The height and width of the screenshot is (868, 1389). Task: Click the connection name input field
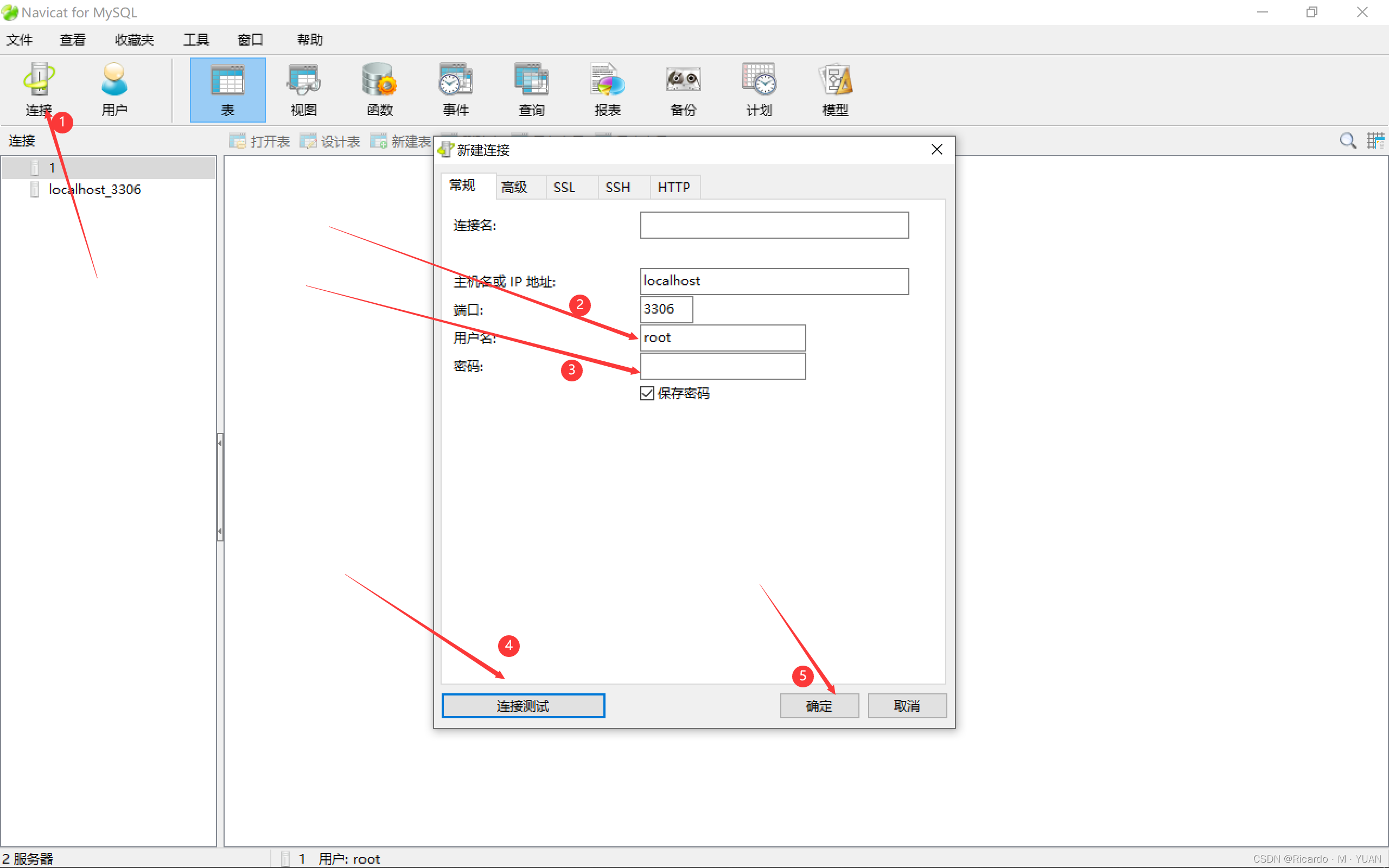(774, 225)
